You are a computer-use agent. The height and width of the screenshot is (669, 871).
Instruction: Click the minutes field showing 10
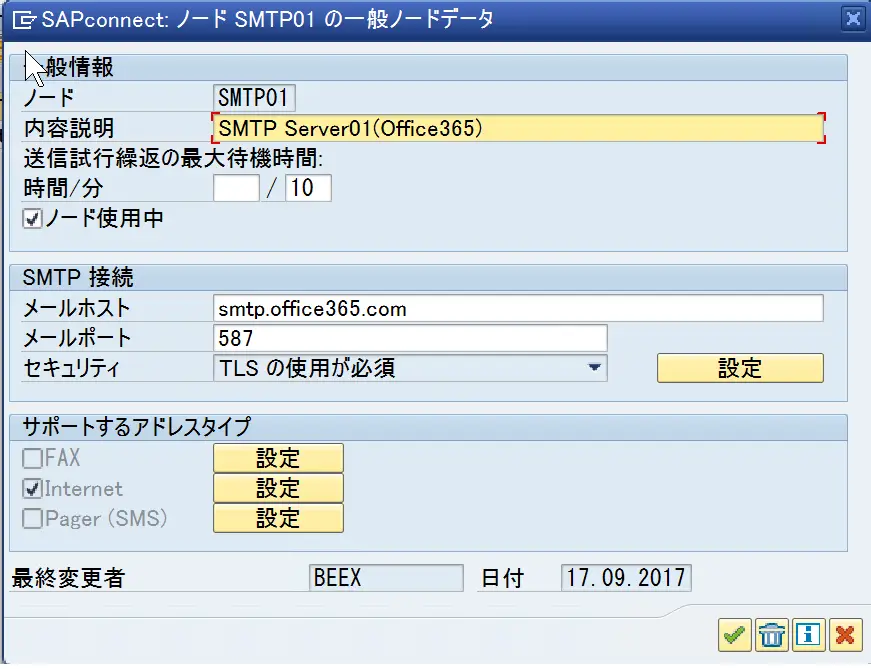(308, 188)
